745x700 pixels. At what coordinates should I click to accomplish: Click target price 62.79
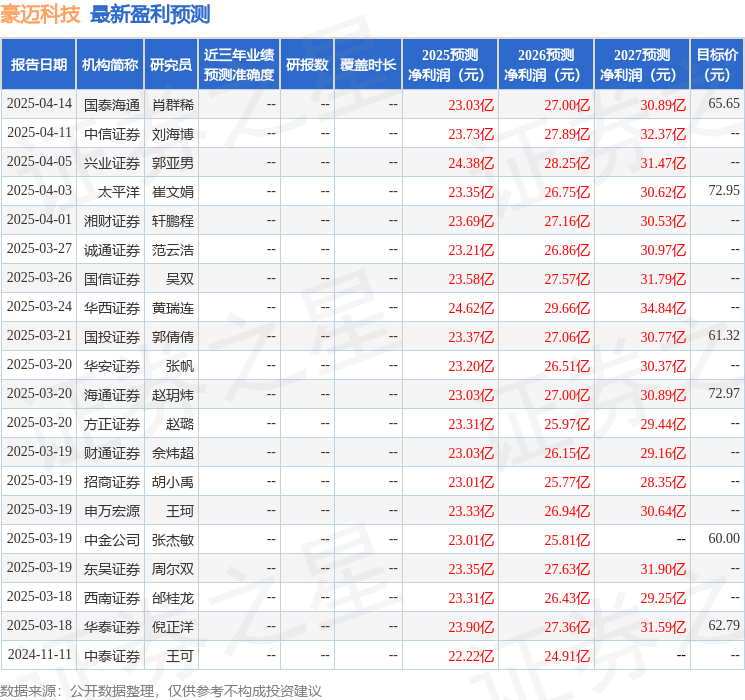coord(724,625)
